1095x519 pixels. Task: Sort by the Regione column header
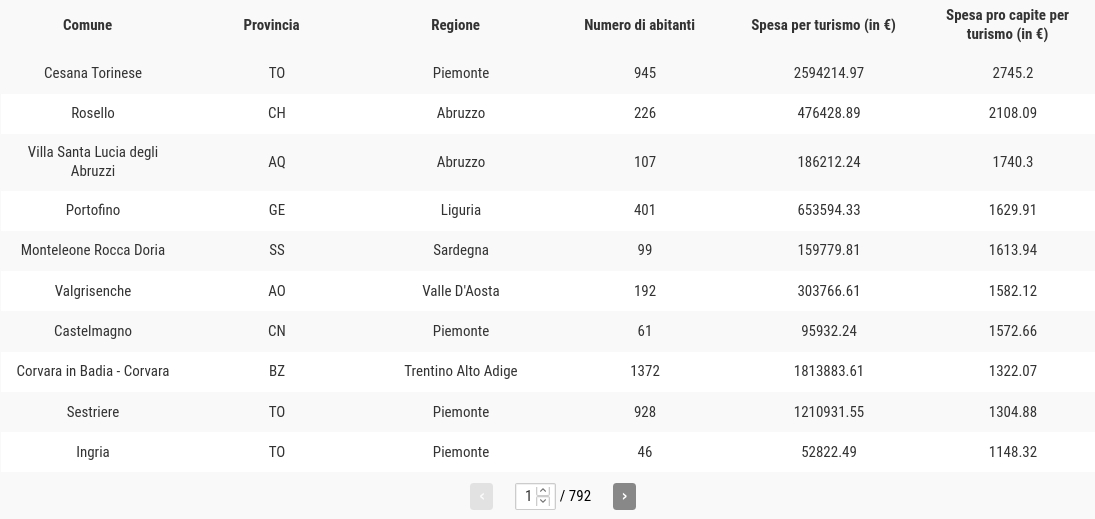click(x=455, y=25)
